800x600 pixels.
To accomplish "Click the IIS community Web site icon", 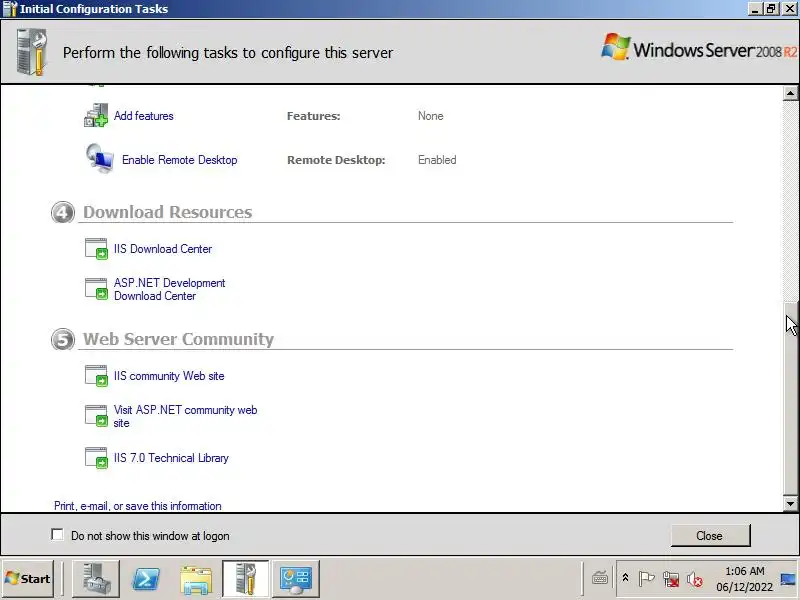I will click(96, 376).
